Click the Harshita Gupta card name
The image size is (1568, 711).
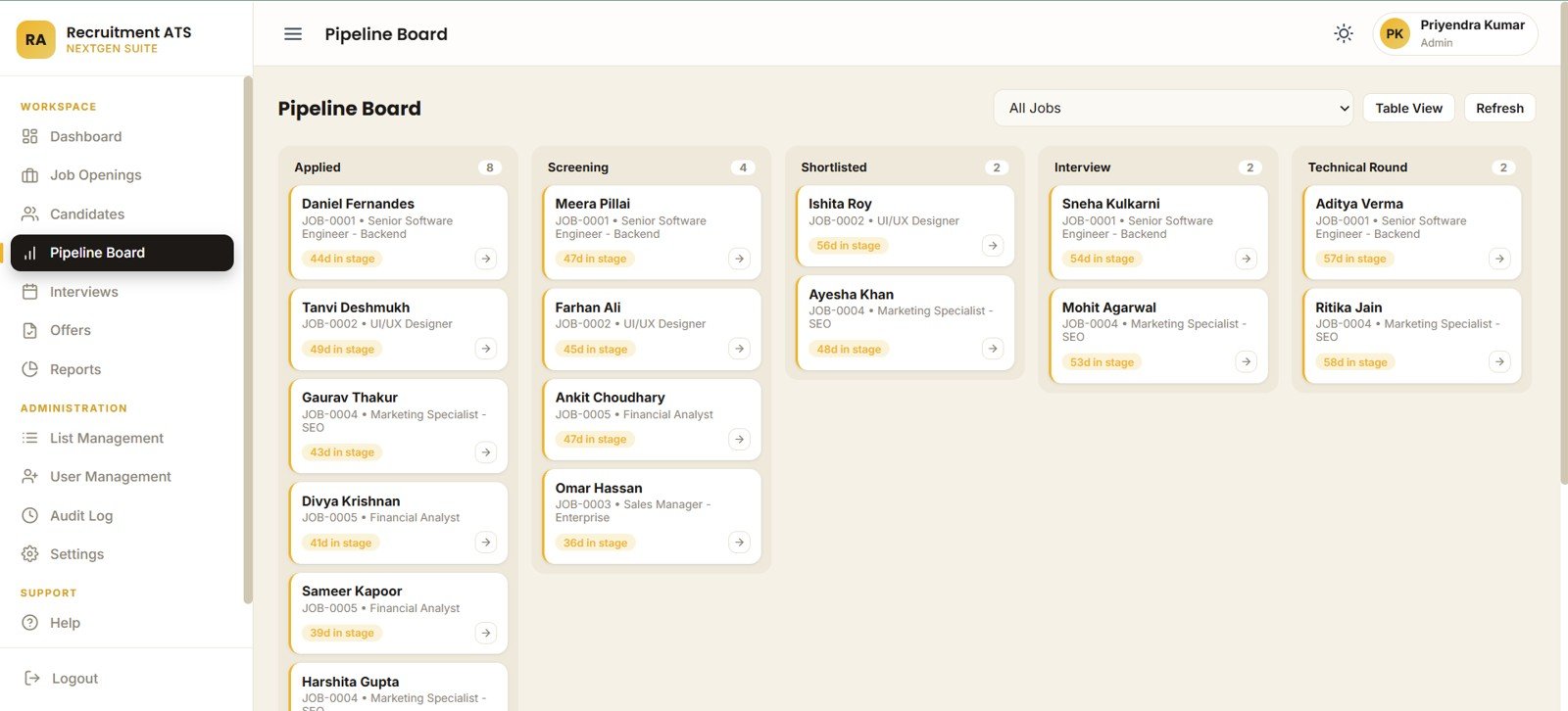(x=350, y=682)
